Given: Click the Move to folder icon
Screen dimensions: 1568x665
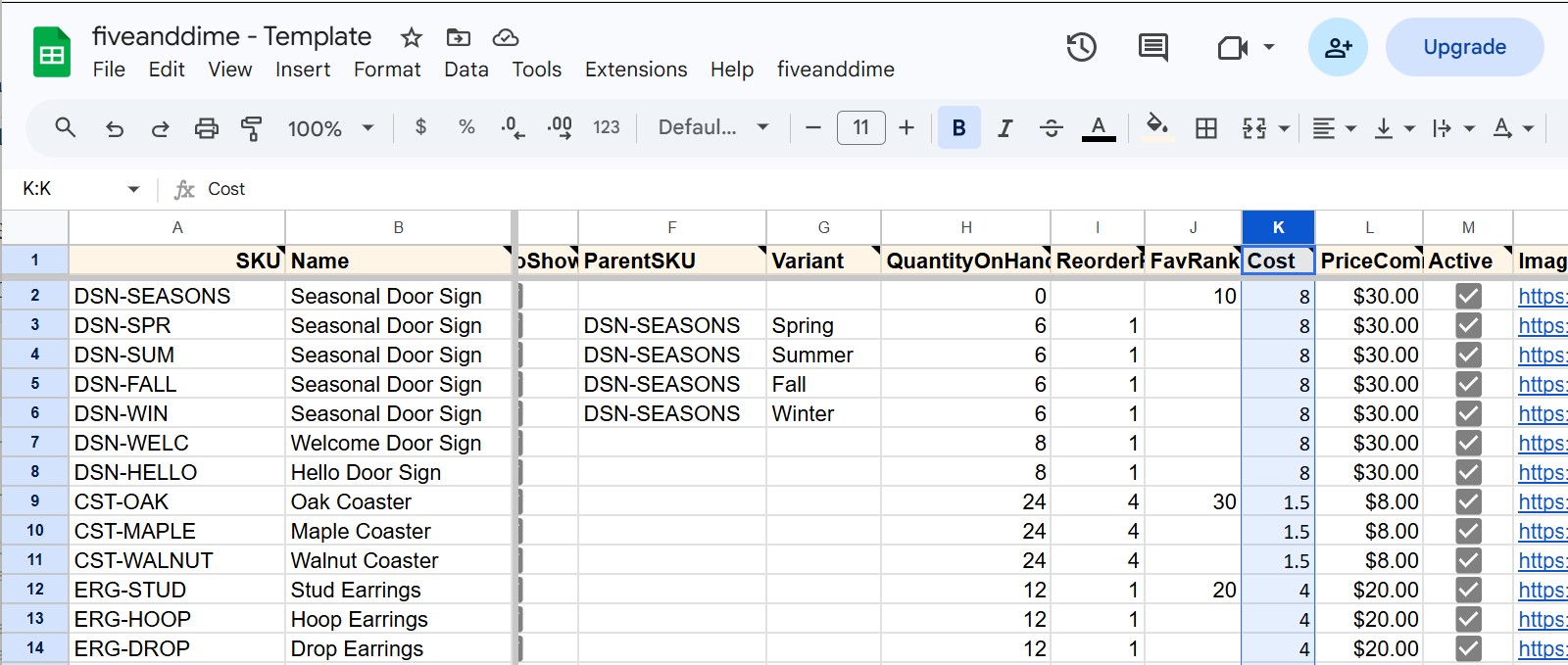Looking at the screenshot, I should pyautogui.click(x=458, y=38).
